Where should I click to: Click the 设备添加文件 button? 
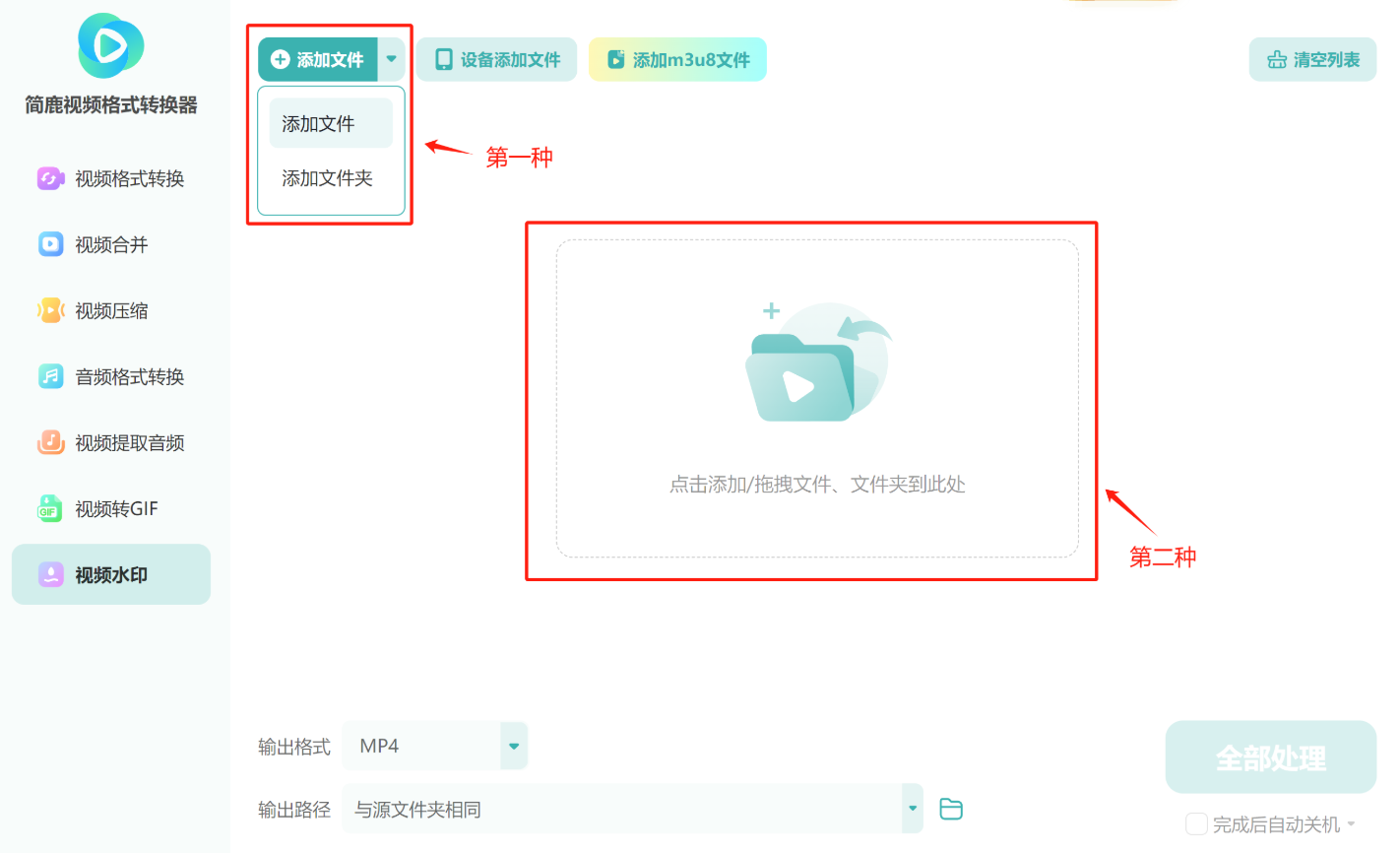pos(495,59)
